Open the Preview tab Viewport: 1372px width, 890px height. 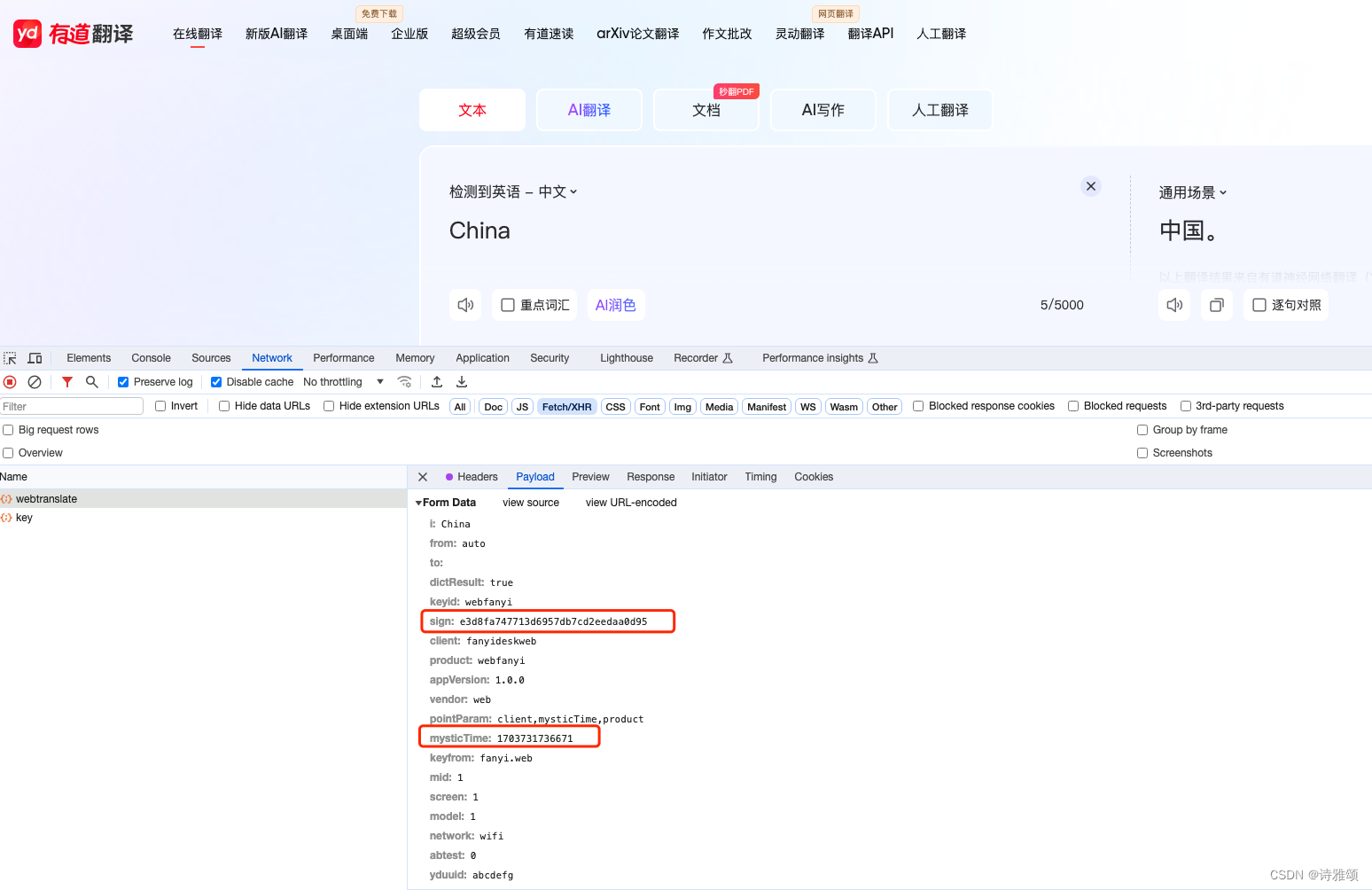pos(590,477)
